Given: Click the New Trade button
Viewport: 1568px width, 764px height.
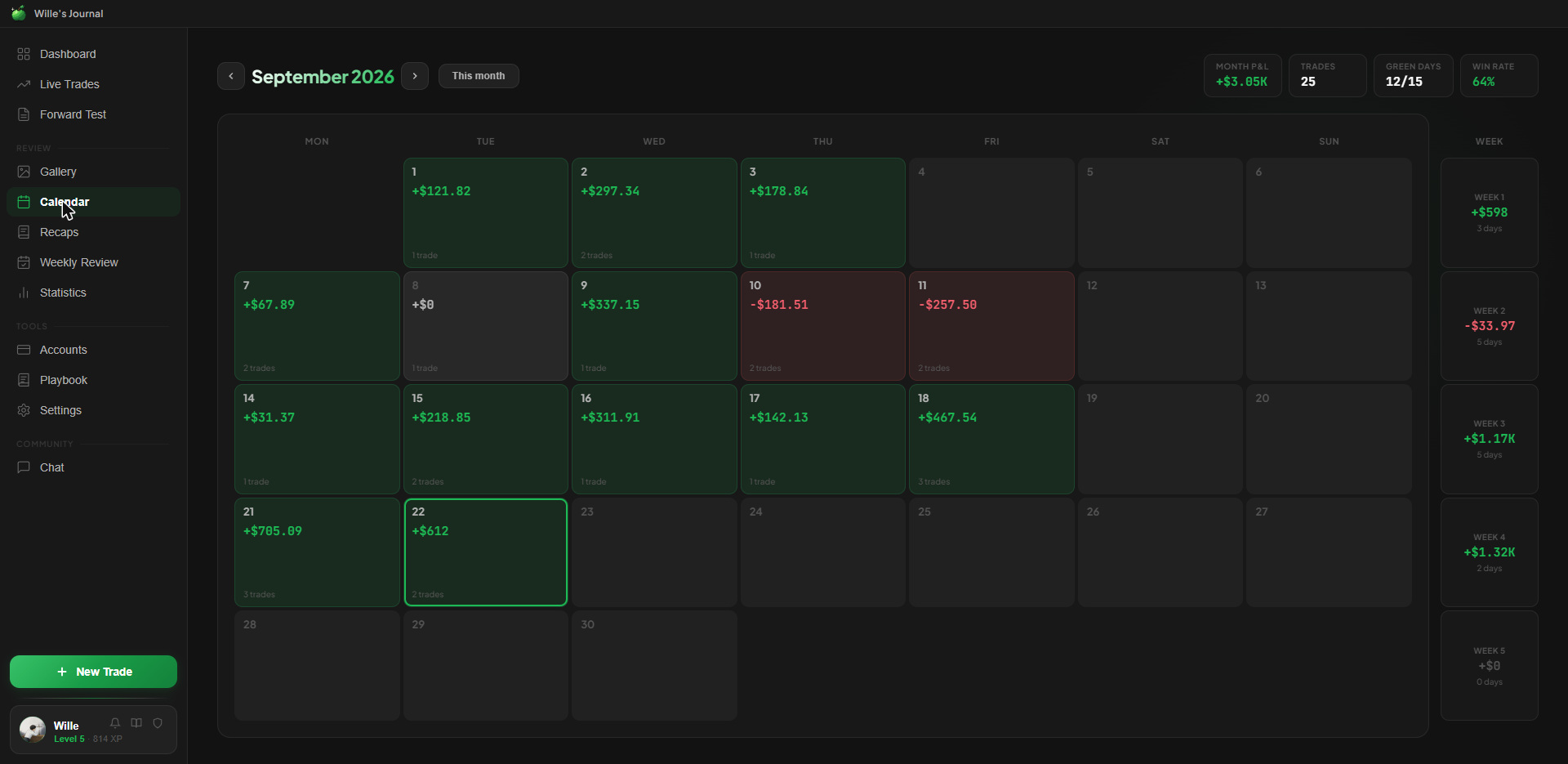Looking at the screenshot, I should point(93,672).
